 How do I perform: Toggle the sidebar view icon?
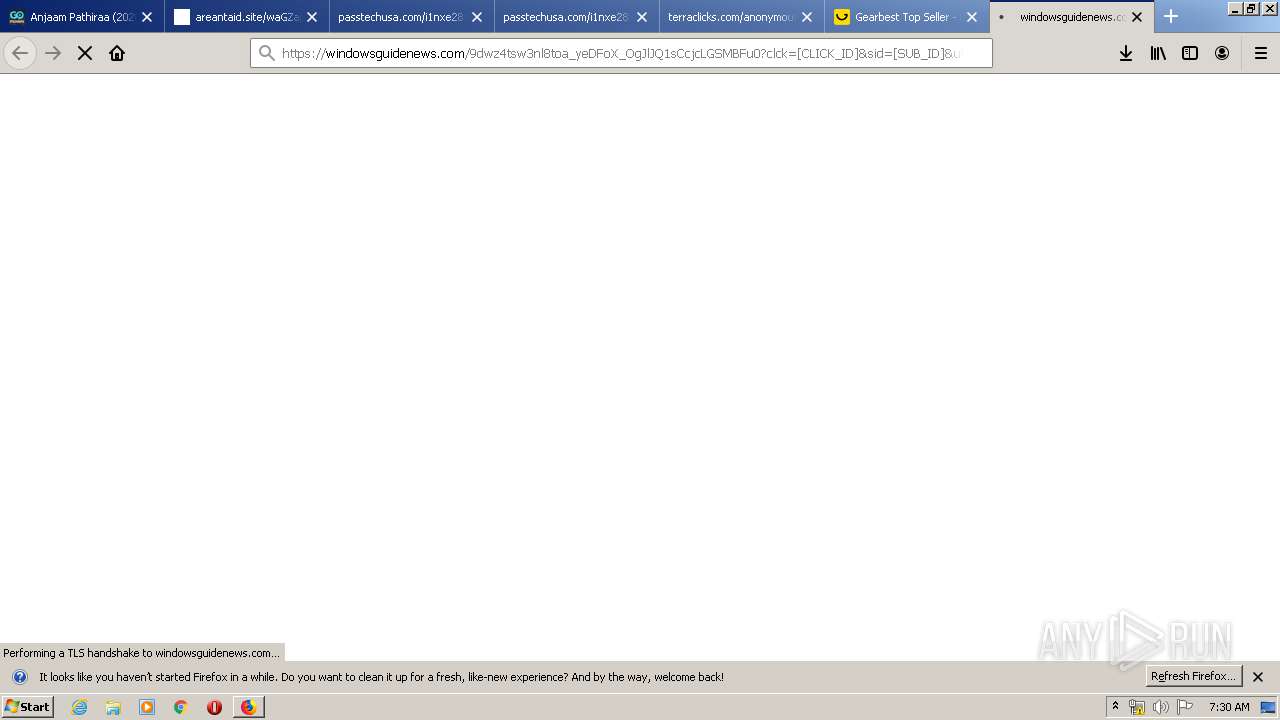pyautogui.click(x=1190, y=53)
